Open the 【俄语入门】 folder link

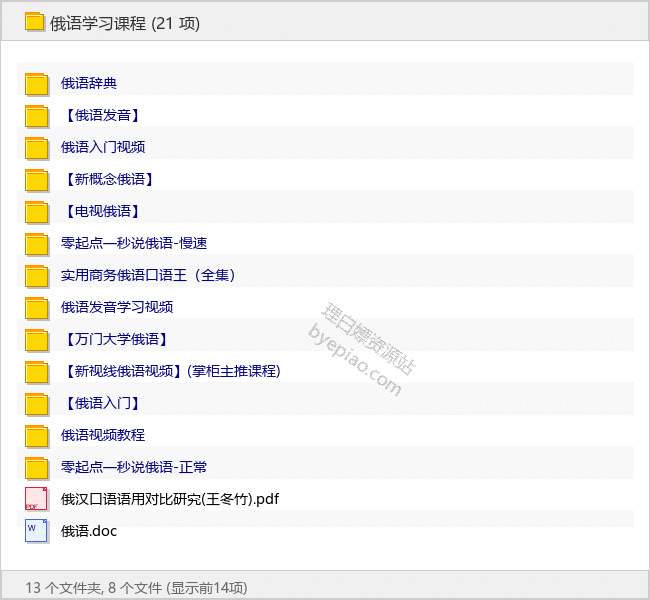click(103, 403)
